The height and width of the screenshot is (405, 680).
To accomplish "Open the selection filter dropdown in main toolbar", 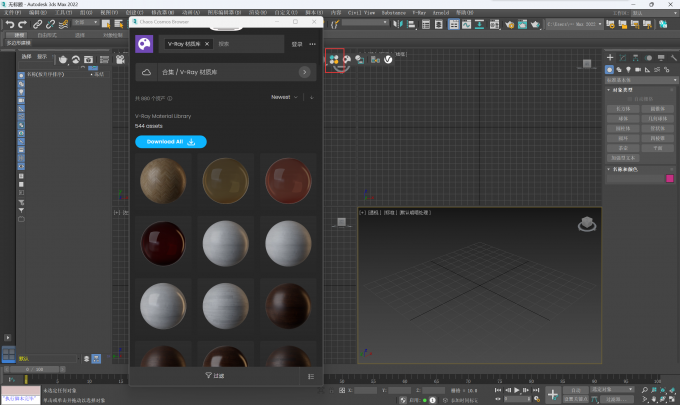I will pyautogui.click(x=85, y=23).
